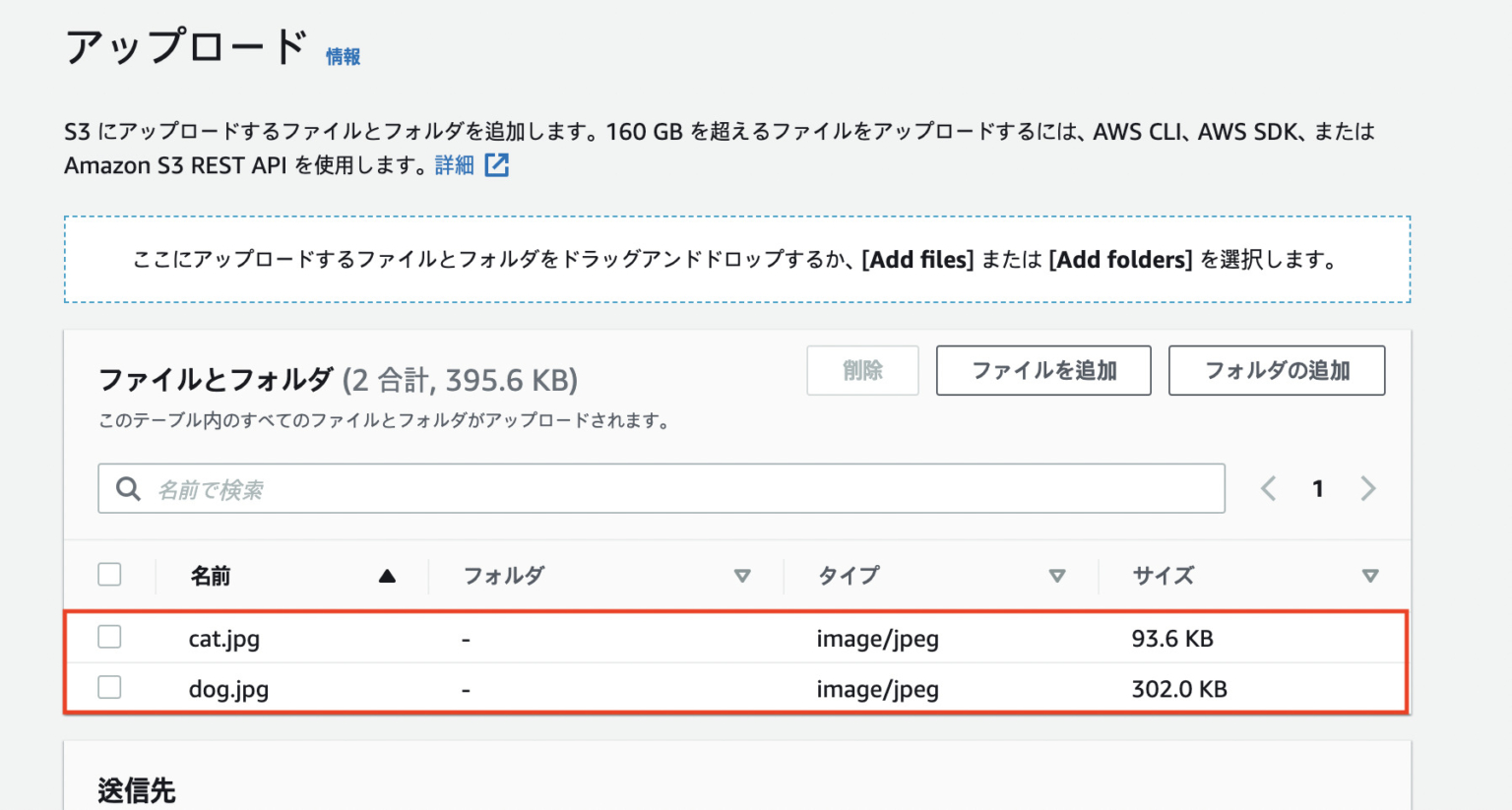Image resolution: width=1512 pixels, height=810 pixels.
Task: Check the select-all checkbox in the table header
Action: pos(109,574)
